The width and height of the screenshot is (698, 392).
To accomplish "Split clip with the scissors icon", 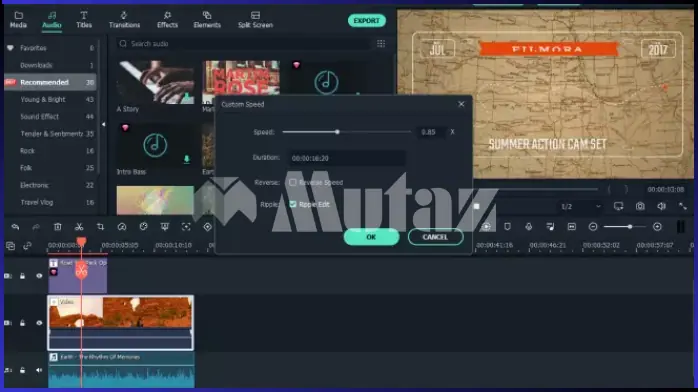I will point(79,227).
